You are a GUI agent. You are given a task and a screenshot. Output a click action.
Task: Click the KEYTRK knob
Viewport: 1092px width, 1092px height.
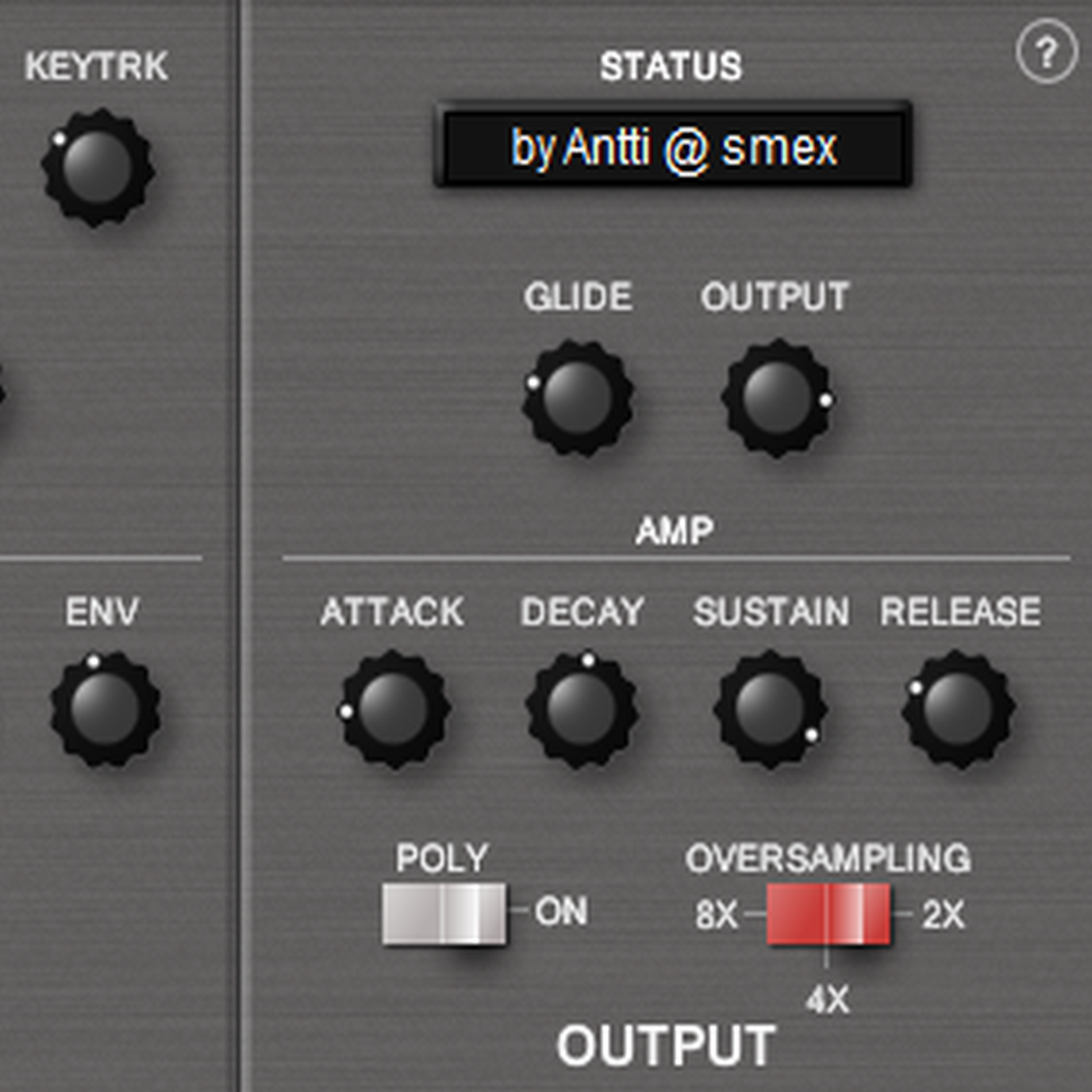pos(97,168)
